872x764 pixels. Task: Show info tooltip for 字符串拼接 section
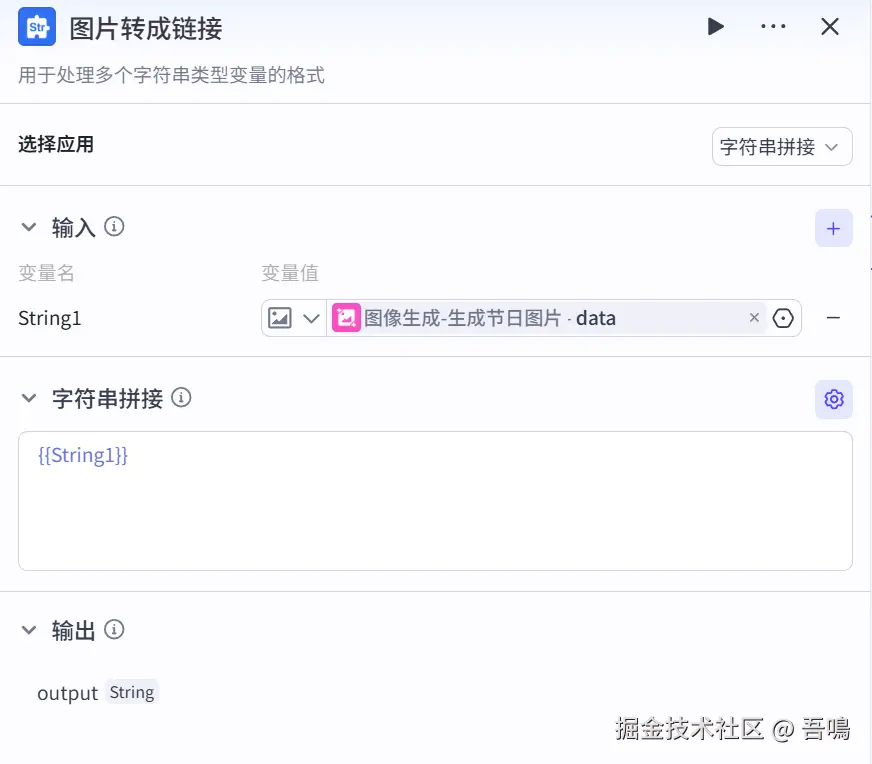[181, 398]
